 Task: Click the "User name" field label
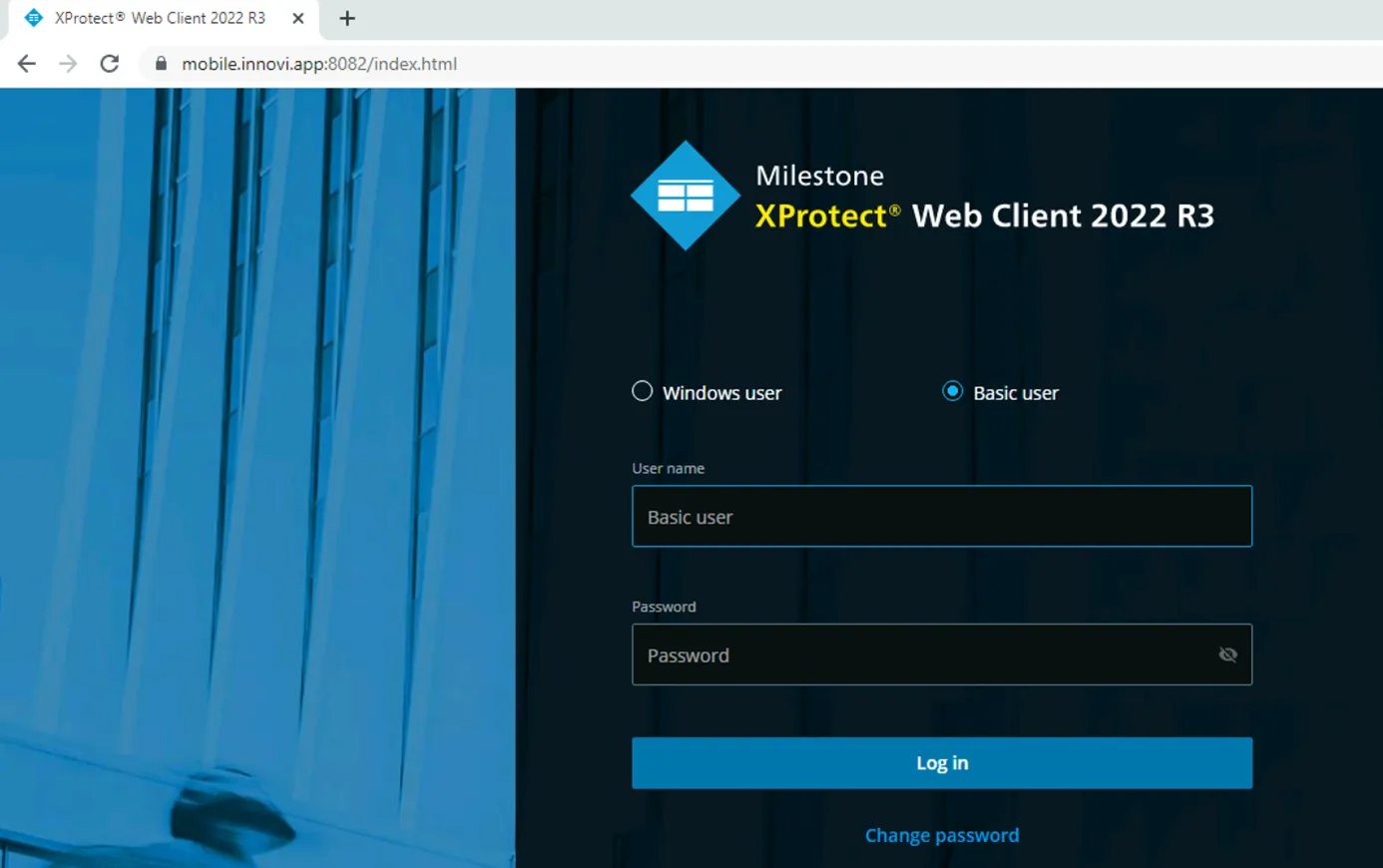[668, 468]
